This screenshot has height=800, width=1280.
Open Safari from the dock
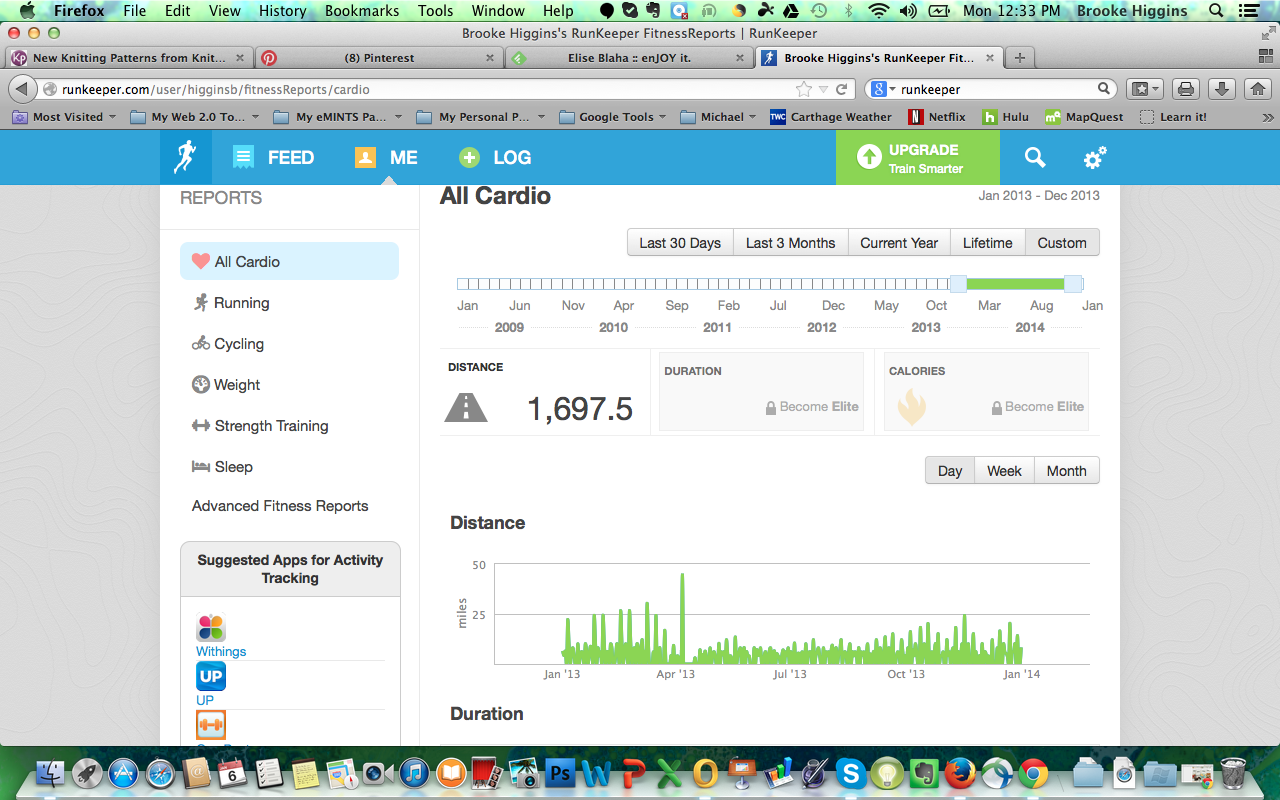tap(160, 773)
